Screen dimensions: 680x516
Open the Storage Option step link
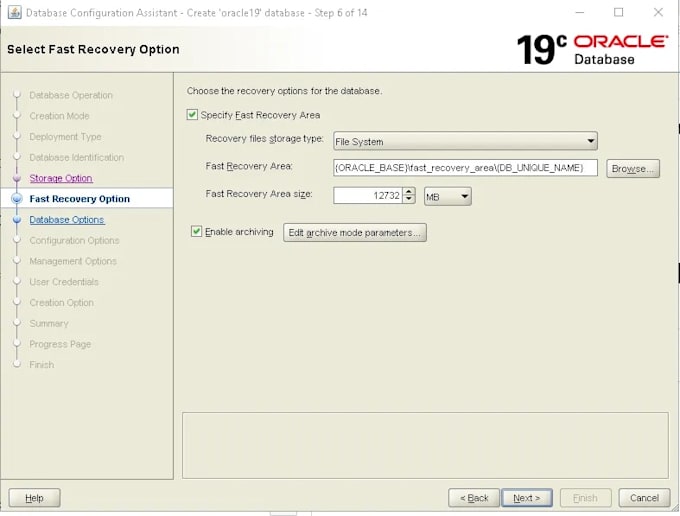(x=61, y=178)
